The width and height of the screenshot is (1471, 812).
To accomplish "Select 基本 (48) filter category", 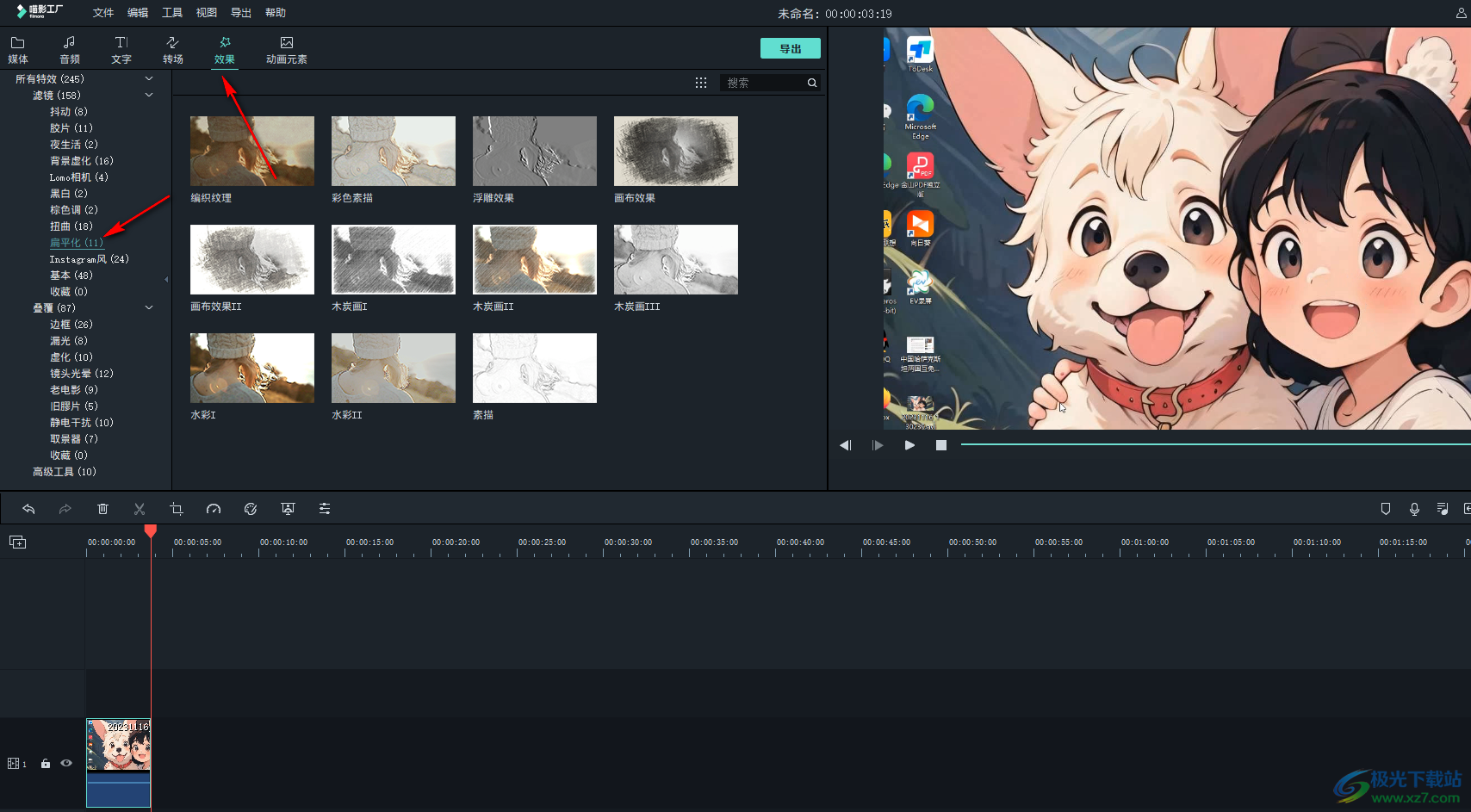I will coord(71,276).
